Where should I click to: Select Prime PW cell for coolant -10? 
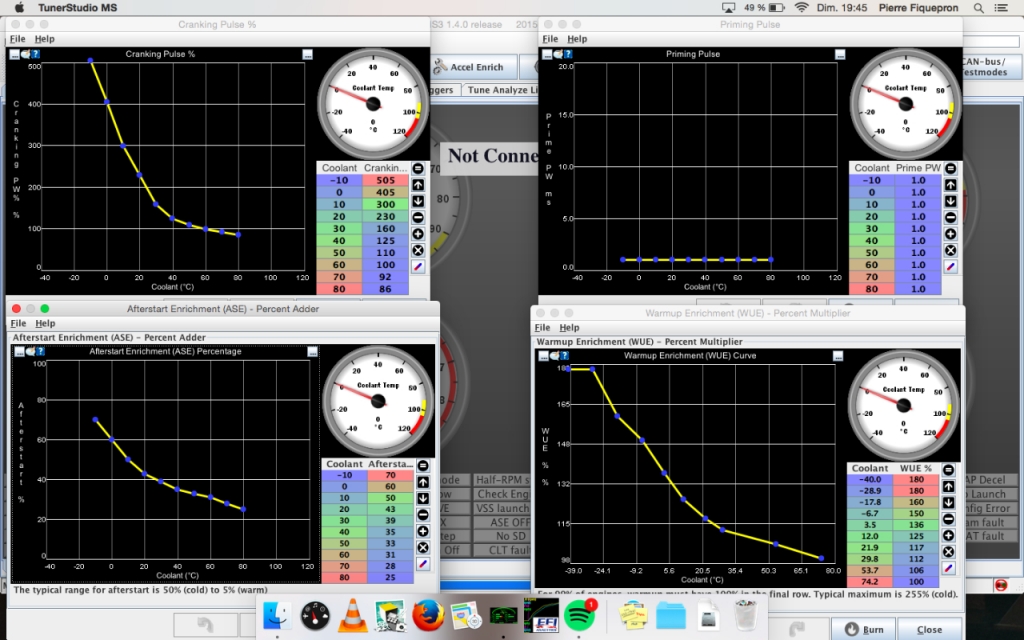(918, 180)
